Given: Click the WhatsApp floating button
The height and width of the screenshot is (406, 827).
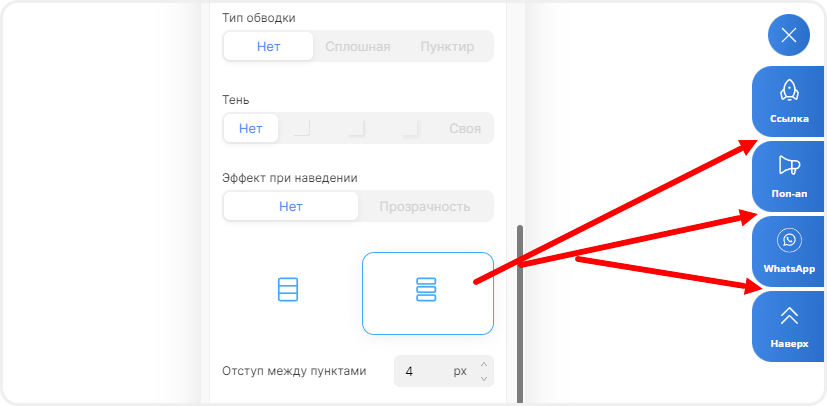Looking at the screenshot, I should tap(788, 252).
